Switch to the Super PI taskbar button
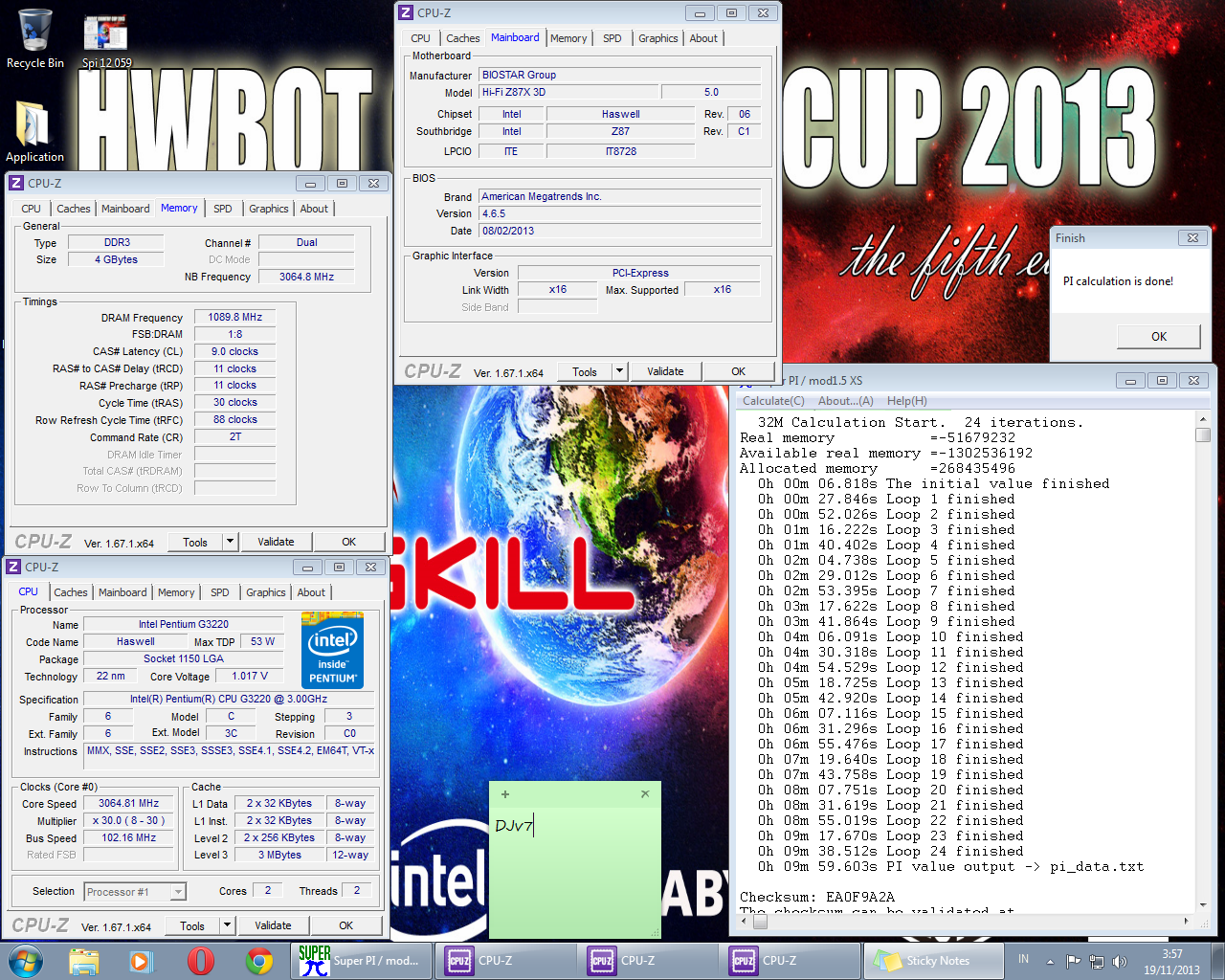 coord(360,961)
